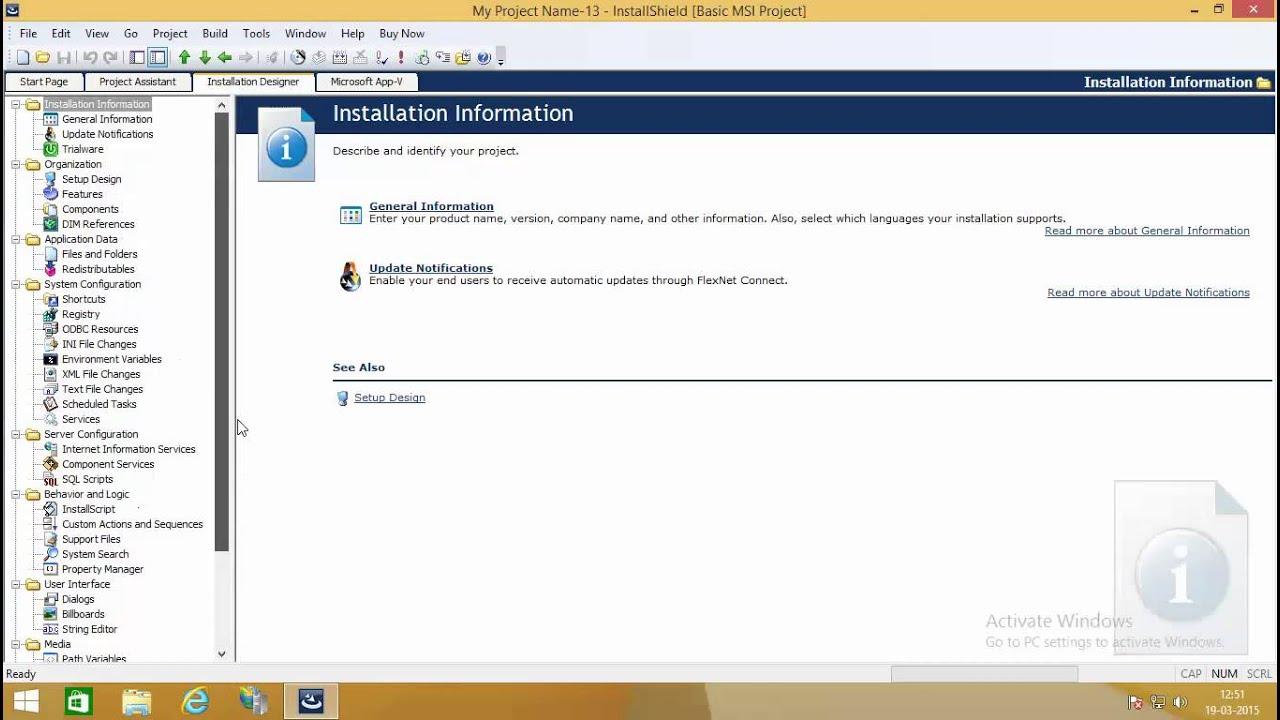The image size is (1280, 720).
Task: Click the blue Help question mark icon
Action: 484,58
